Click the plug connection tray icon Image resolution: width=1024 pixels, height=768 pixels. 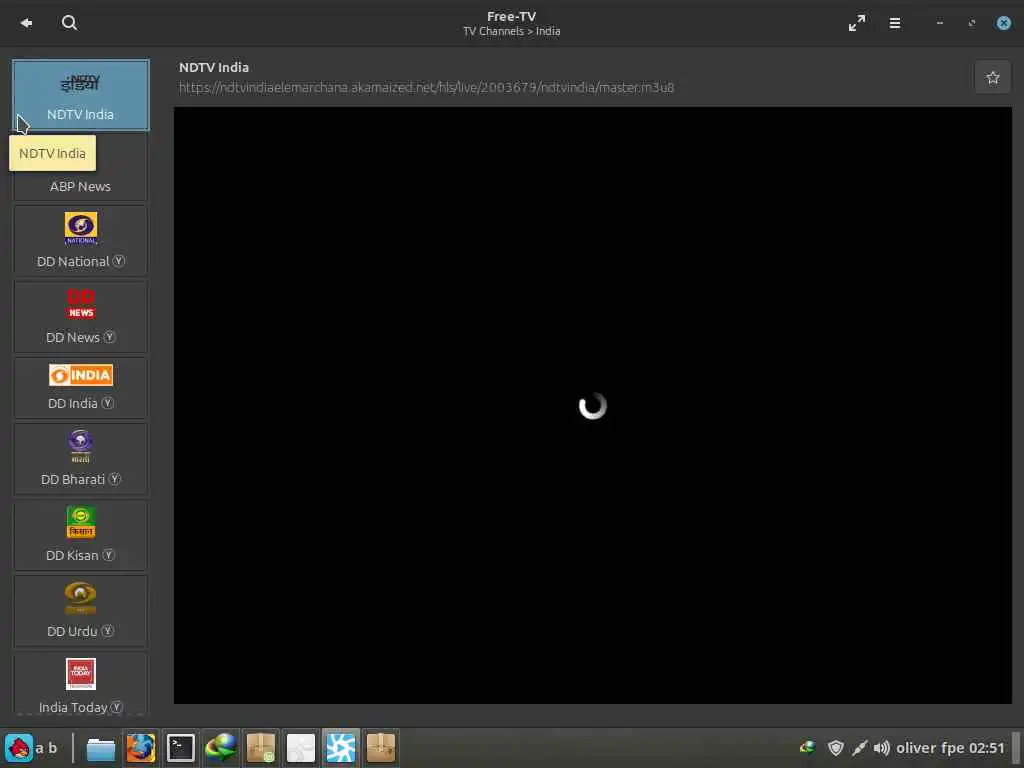pyautogui.click(x=859, y=748)
